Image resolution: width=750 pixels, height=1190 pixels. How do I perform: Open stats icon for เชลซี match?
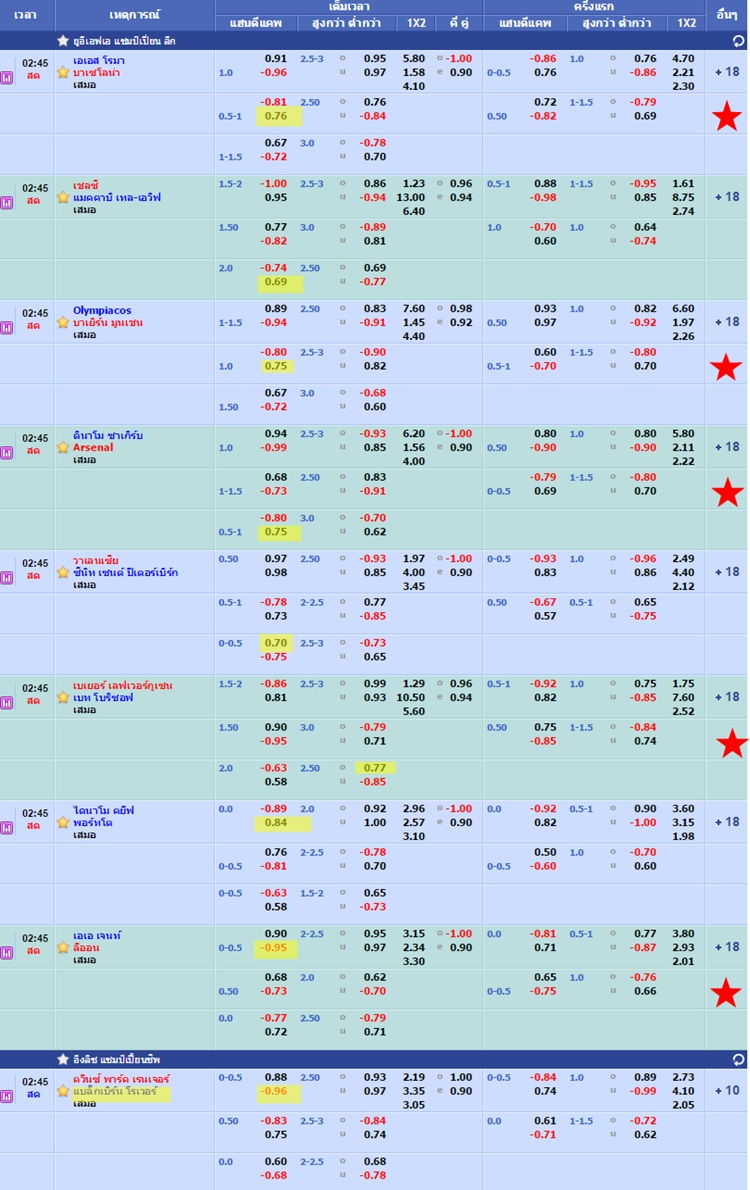(7, 203)
